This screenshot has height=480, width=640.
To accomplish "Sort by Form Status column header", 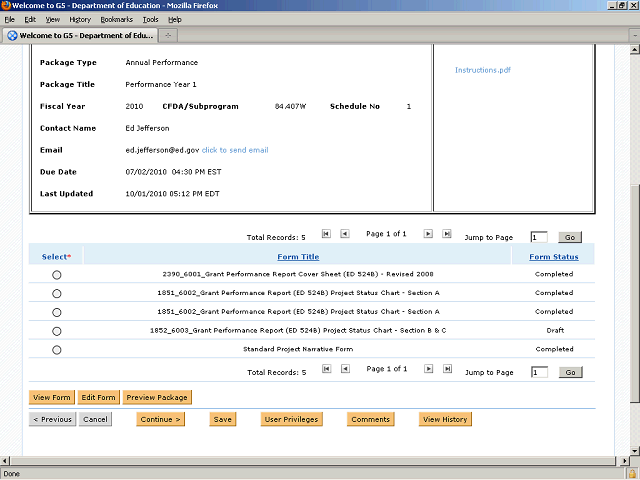I will coord(553,257).
